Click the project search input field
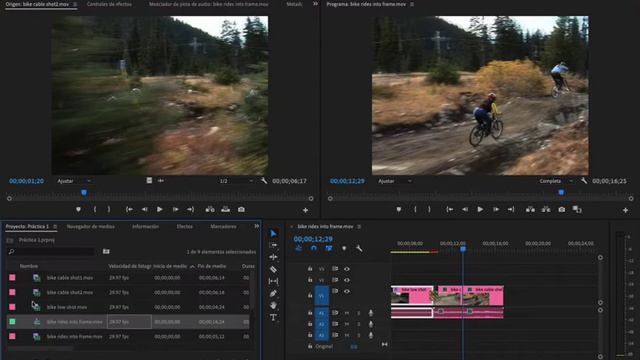The image size is (640, 360). pyautogui.click(x=51, y=252)
